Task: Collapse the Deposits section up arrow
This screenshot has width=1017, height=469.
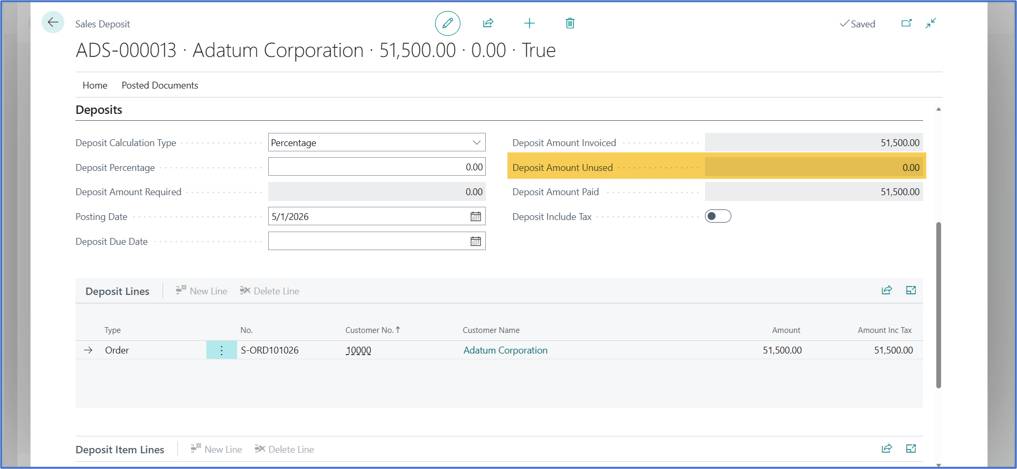Action: pyautogui.click(x=939, y=109)
